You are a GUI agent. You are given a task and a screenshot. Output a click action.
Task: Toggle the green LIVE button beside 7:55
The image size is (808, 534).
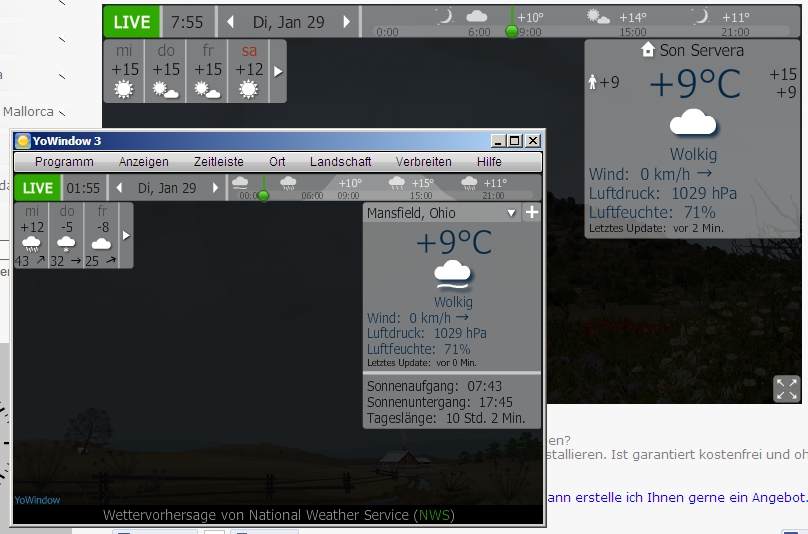coord(131,22)
